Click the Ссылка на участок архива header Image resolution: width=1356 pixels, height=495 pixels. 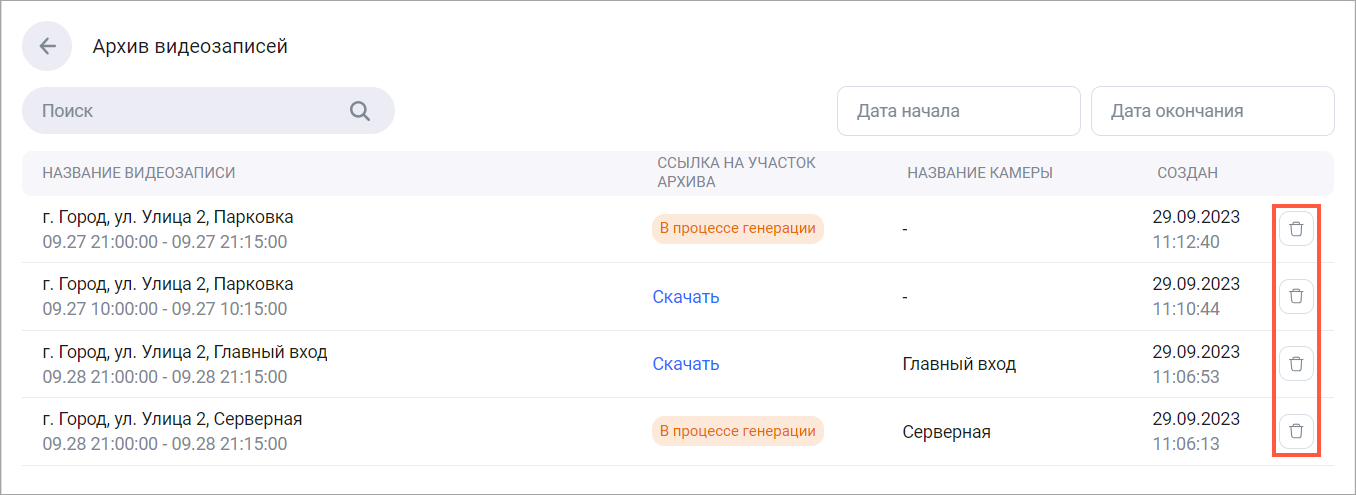pyautogui.click(x=736, y=173)
